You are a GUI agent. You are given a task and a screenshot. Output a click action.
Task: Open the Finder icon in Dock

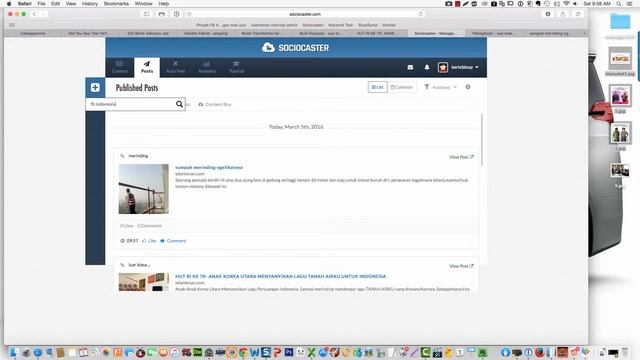(x=14, y=352)
